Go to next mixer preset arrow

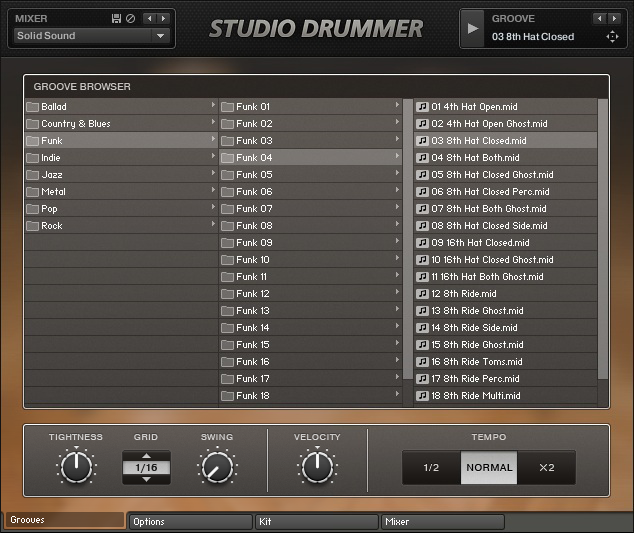click(x=163, y=19)
